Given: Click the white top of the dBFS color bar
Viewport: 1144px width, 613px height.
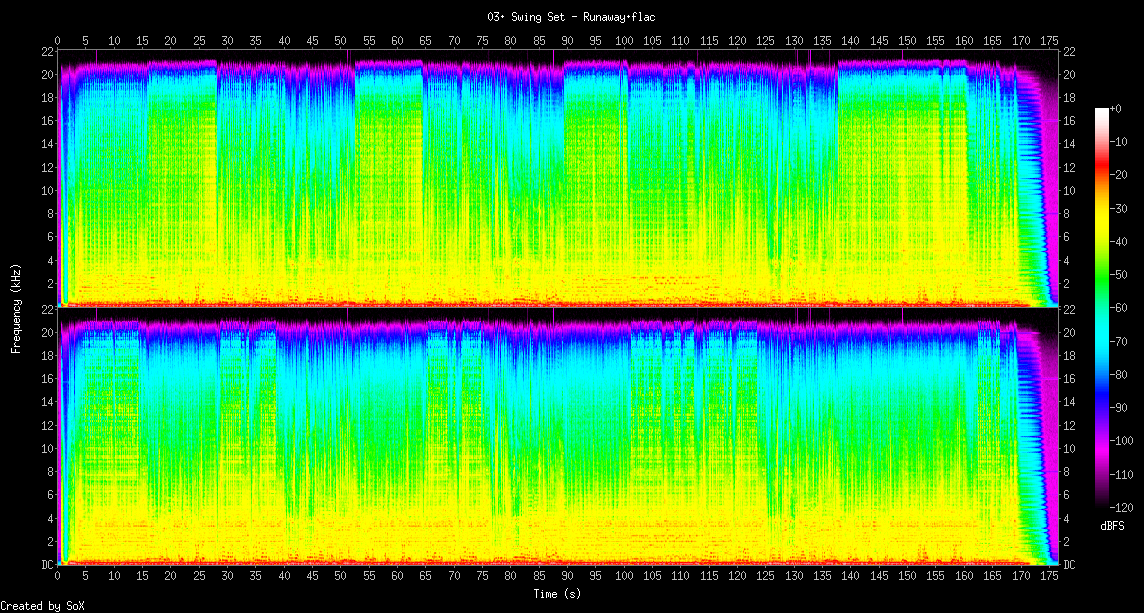Looking at the screenshot, I should coord(1102,111).
